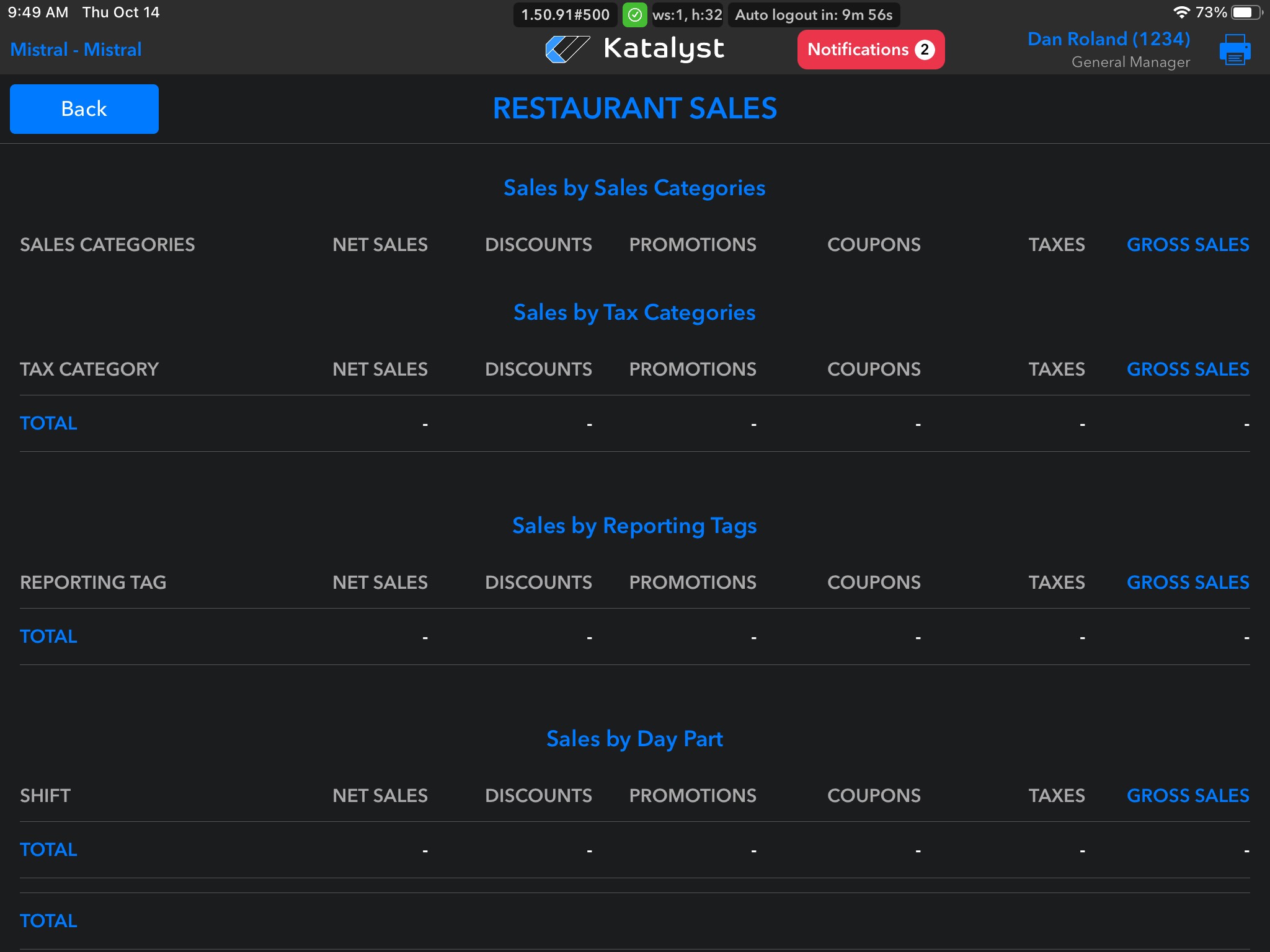Tap the notification count badge
1270x952 pixels.
925,50
